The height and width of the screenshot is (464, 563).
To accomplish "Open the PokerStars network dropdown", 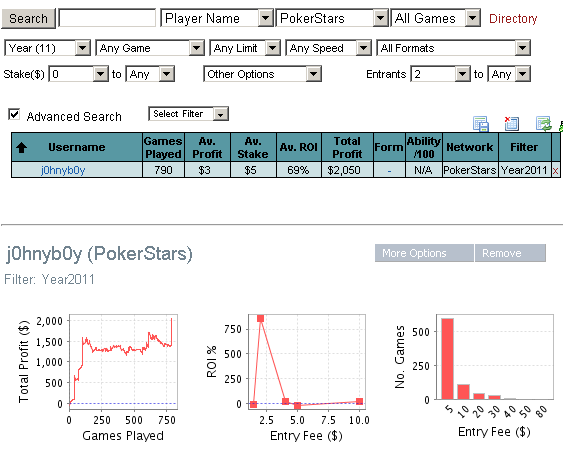I will [332, 18].
